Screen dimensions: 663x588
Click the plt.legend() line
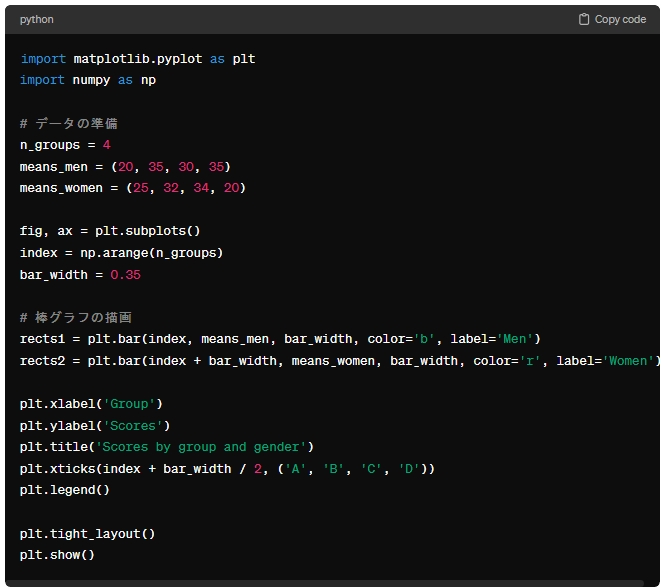tap(65, 490)
